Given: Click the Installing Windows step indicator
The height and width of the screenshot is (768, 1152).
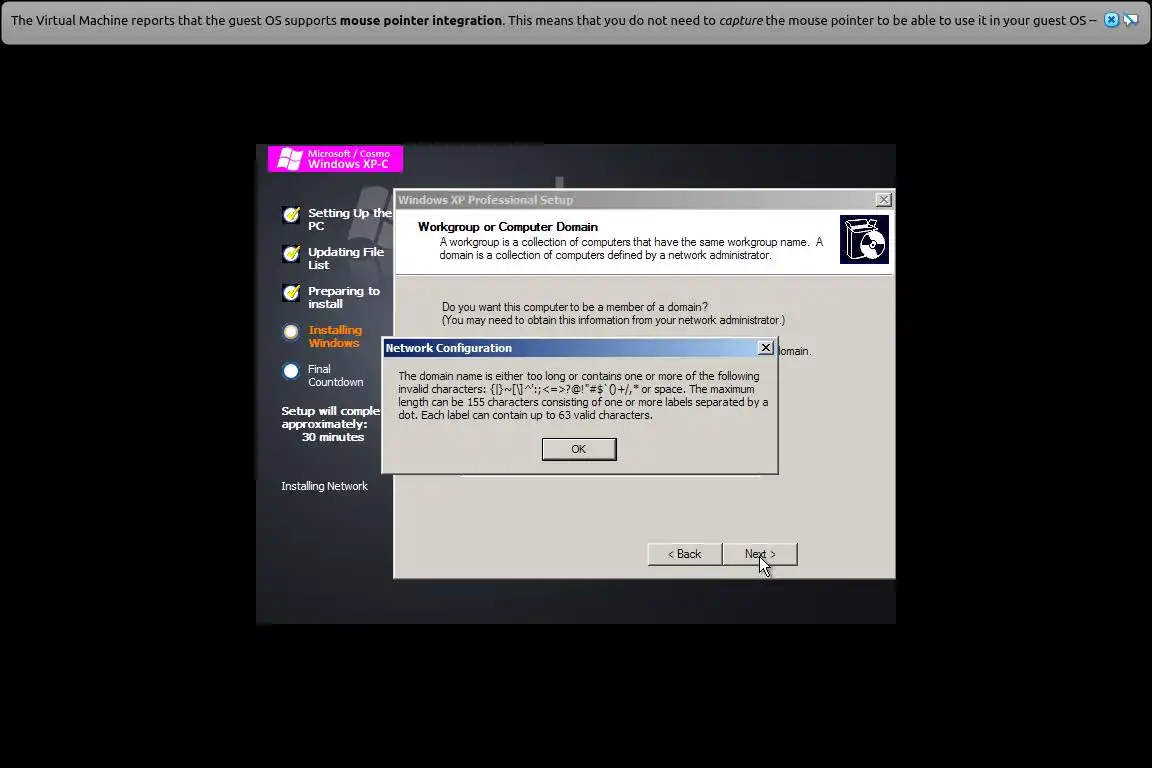Looking at the screenshot, I should (291, 332).
